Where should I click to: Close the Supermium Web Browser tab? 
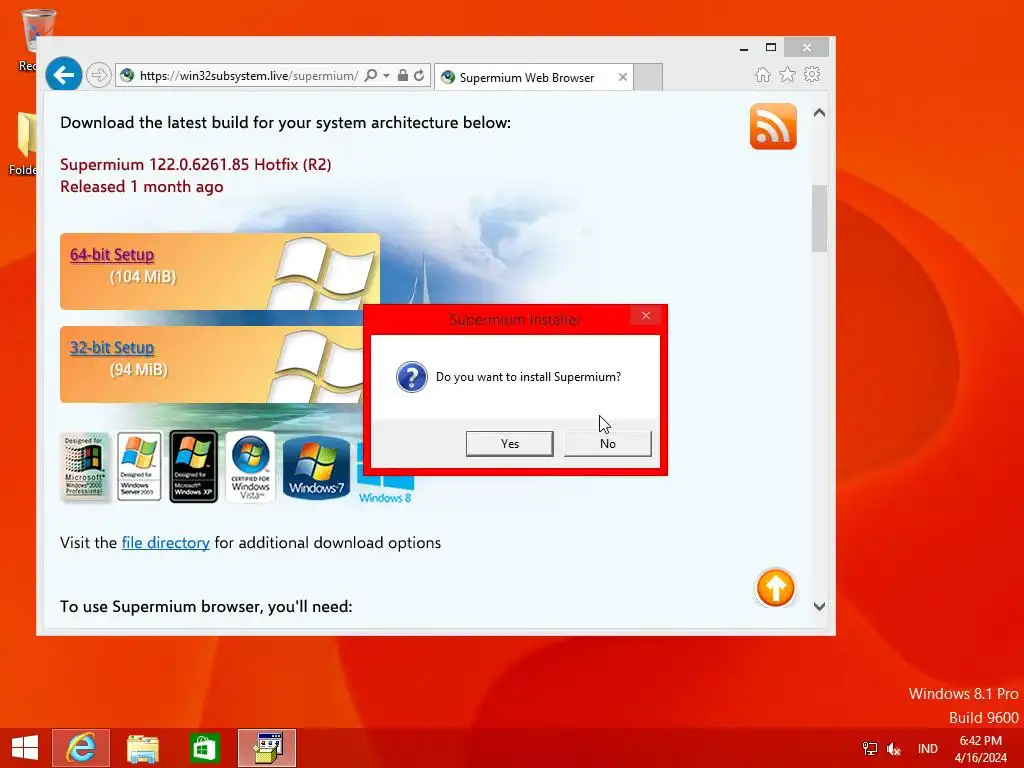[622, 77]
